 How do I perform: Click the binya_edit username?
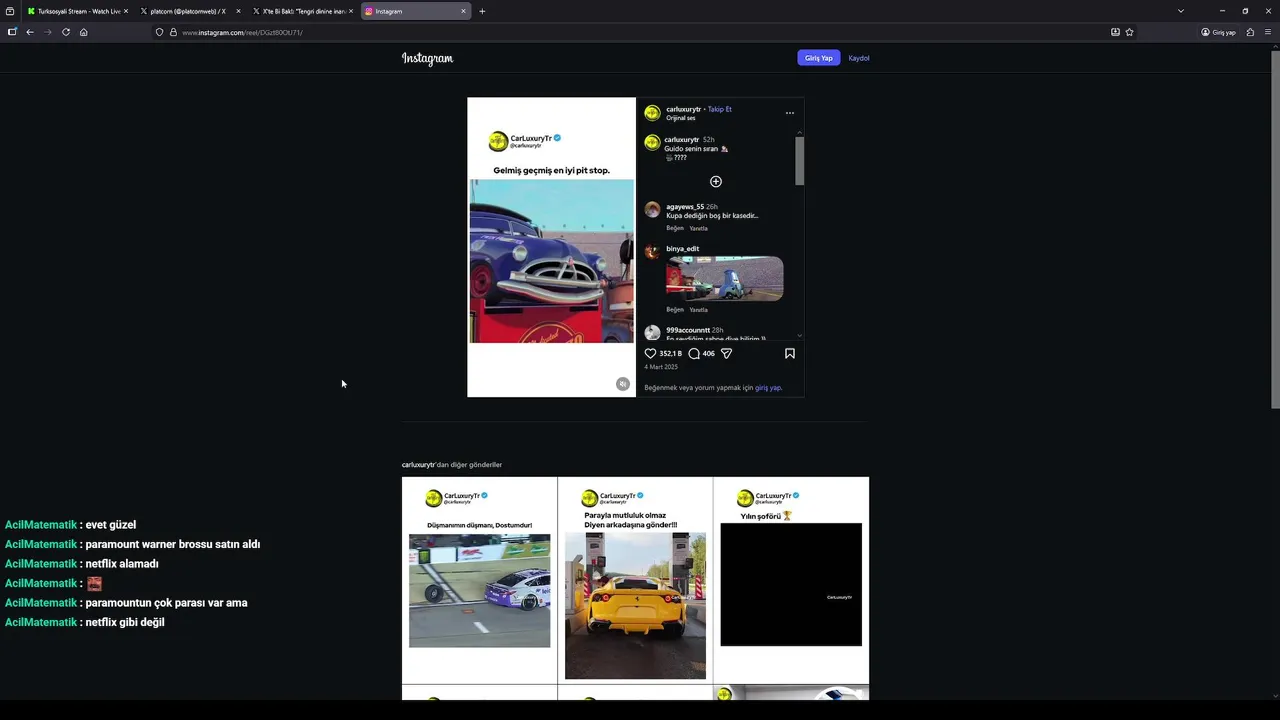pyautogui.click(x=683, y=249)
